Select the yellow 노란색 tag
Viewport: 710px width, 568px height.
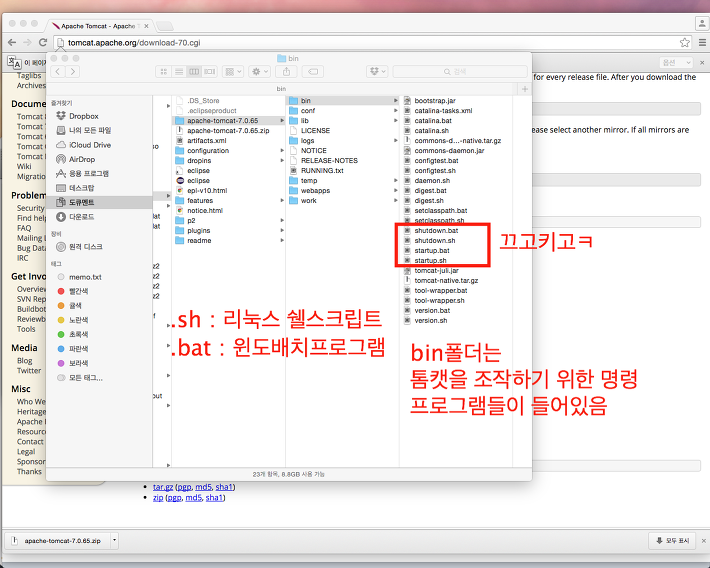72,320
